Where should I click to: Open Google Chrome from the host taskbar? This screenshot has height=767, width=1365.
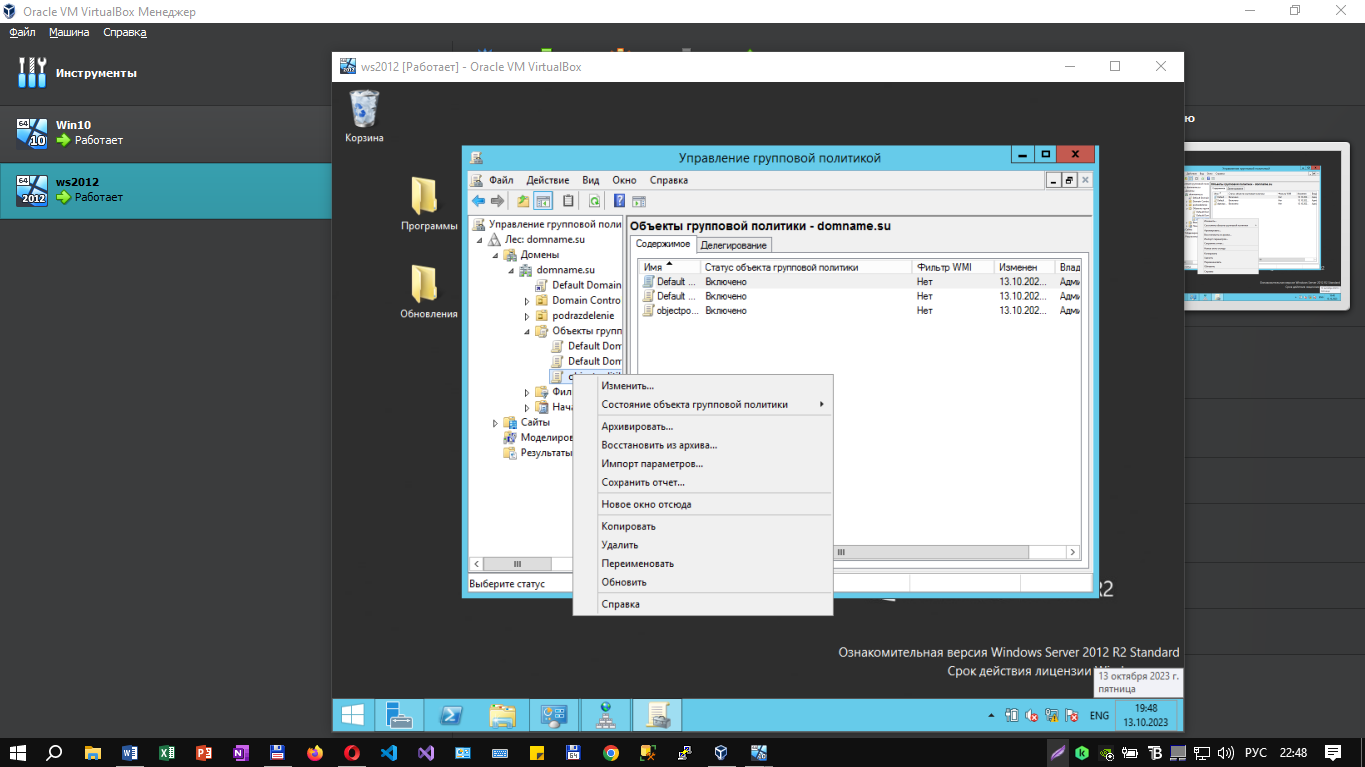[x=610, y=753]
